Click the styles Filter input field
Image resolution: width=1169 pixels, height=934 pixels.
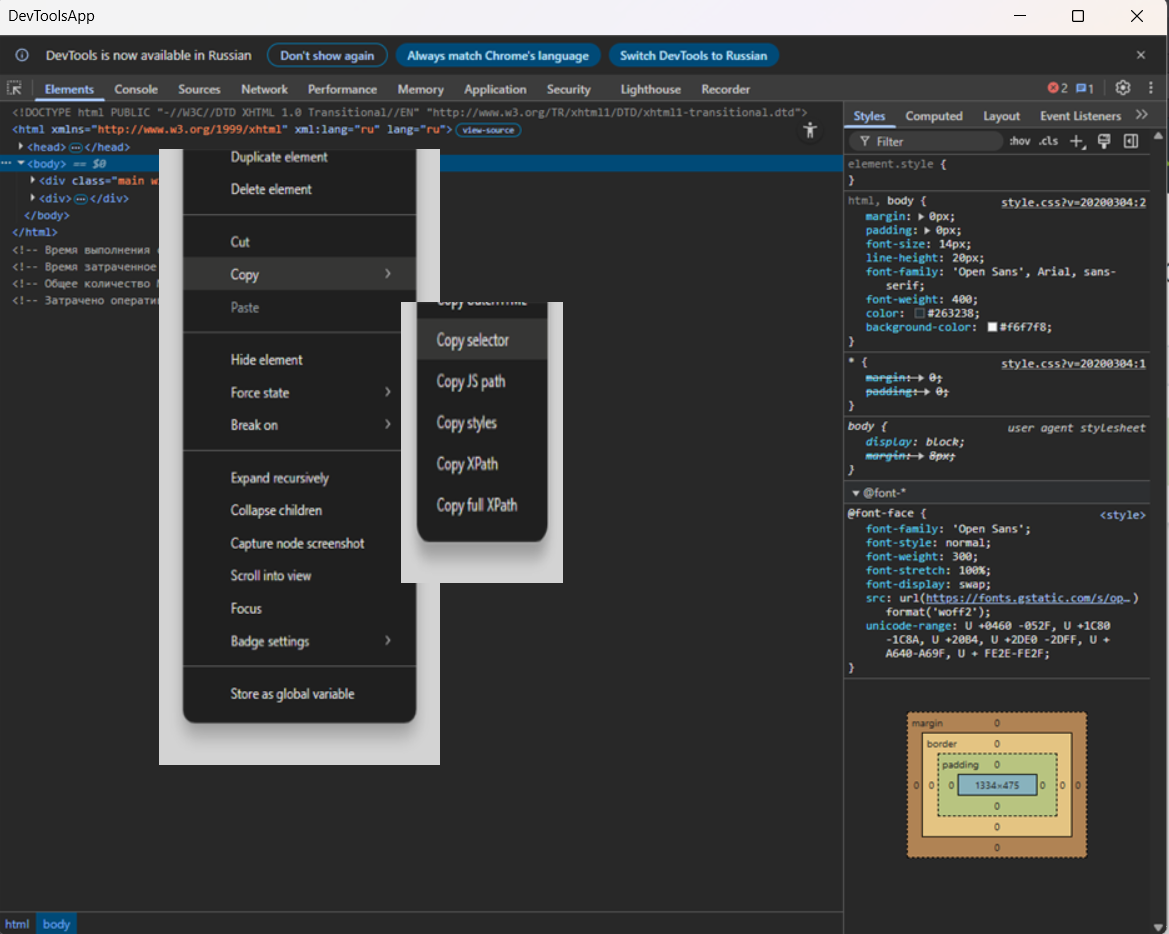[x=930, y=142]
